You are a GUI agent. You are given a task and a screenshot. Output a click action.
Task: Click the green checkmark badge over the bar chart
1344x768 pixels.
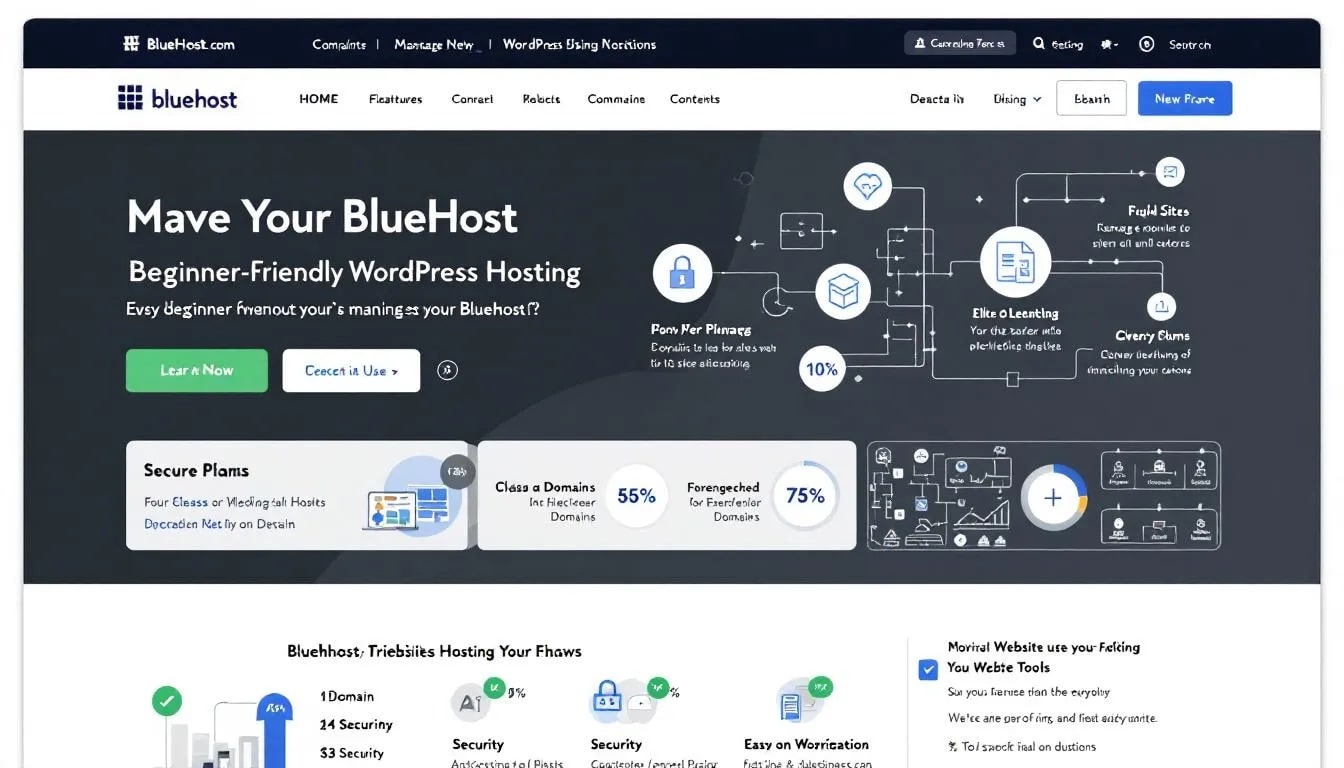coord(167,700)
